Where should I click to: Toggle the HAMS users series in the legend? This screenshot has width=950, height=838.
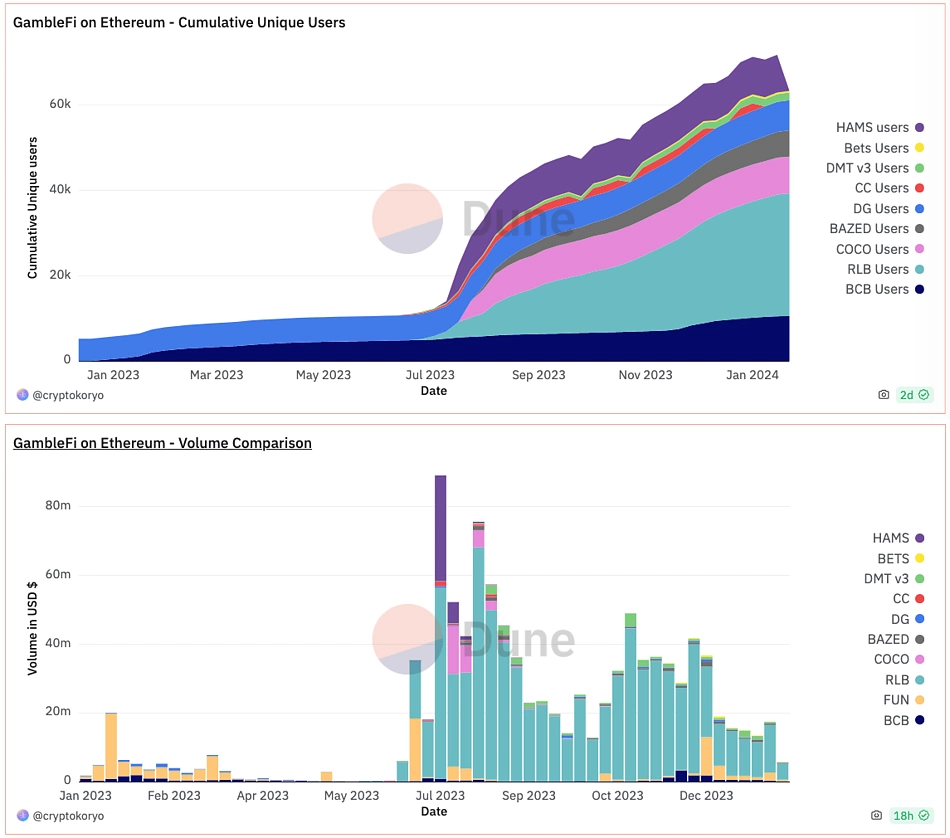[x=872, y=128]
